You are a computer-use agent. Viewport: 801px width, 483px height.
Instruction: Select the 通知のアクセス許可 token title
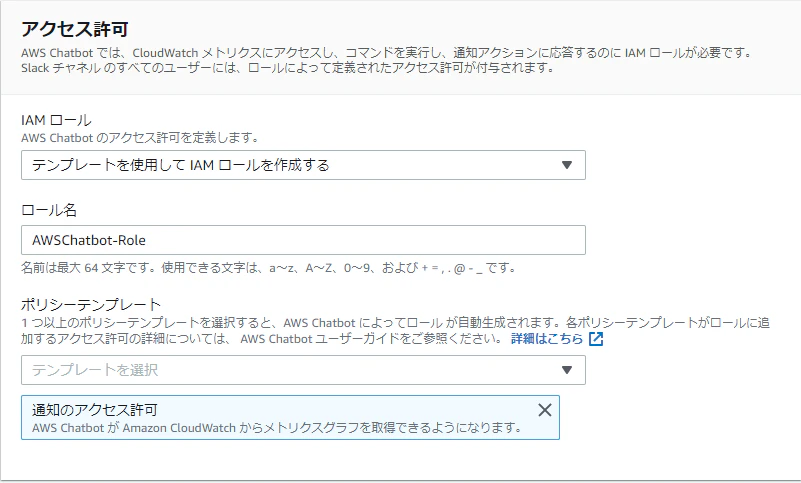pyautogui.click(x=95, y=410)
